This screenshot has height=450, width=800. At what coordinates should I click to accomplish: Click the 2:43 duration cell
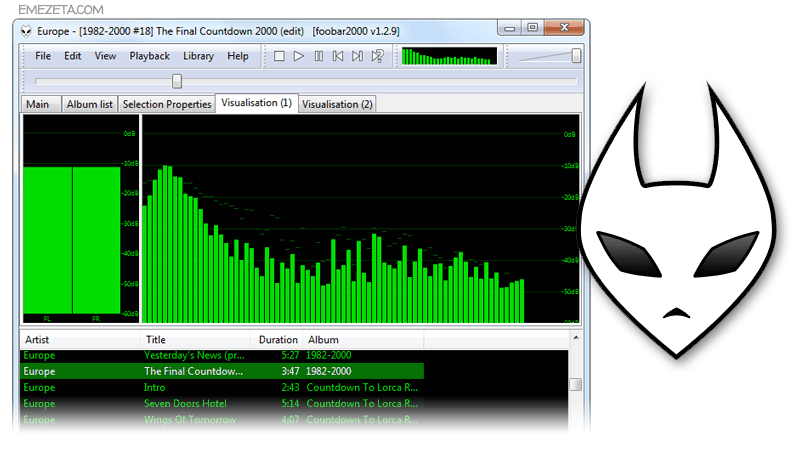(290, 388)
